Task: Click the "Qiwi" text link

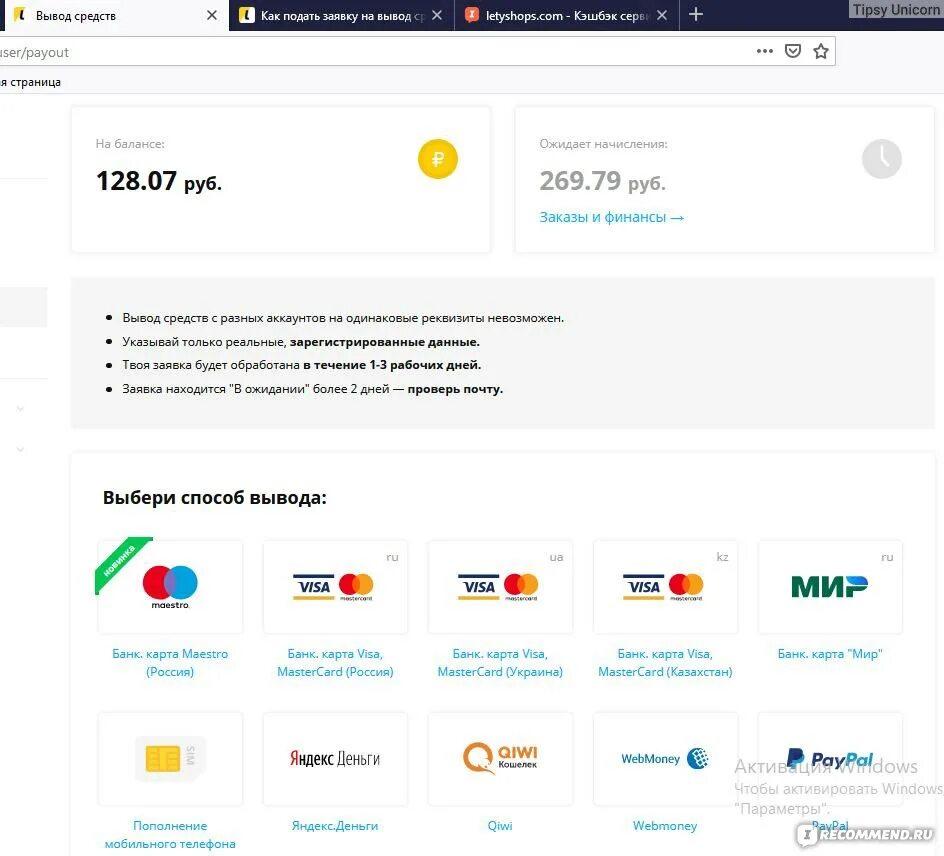Action: click(500, 826)
